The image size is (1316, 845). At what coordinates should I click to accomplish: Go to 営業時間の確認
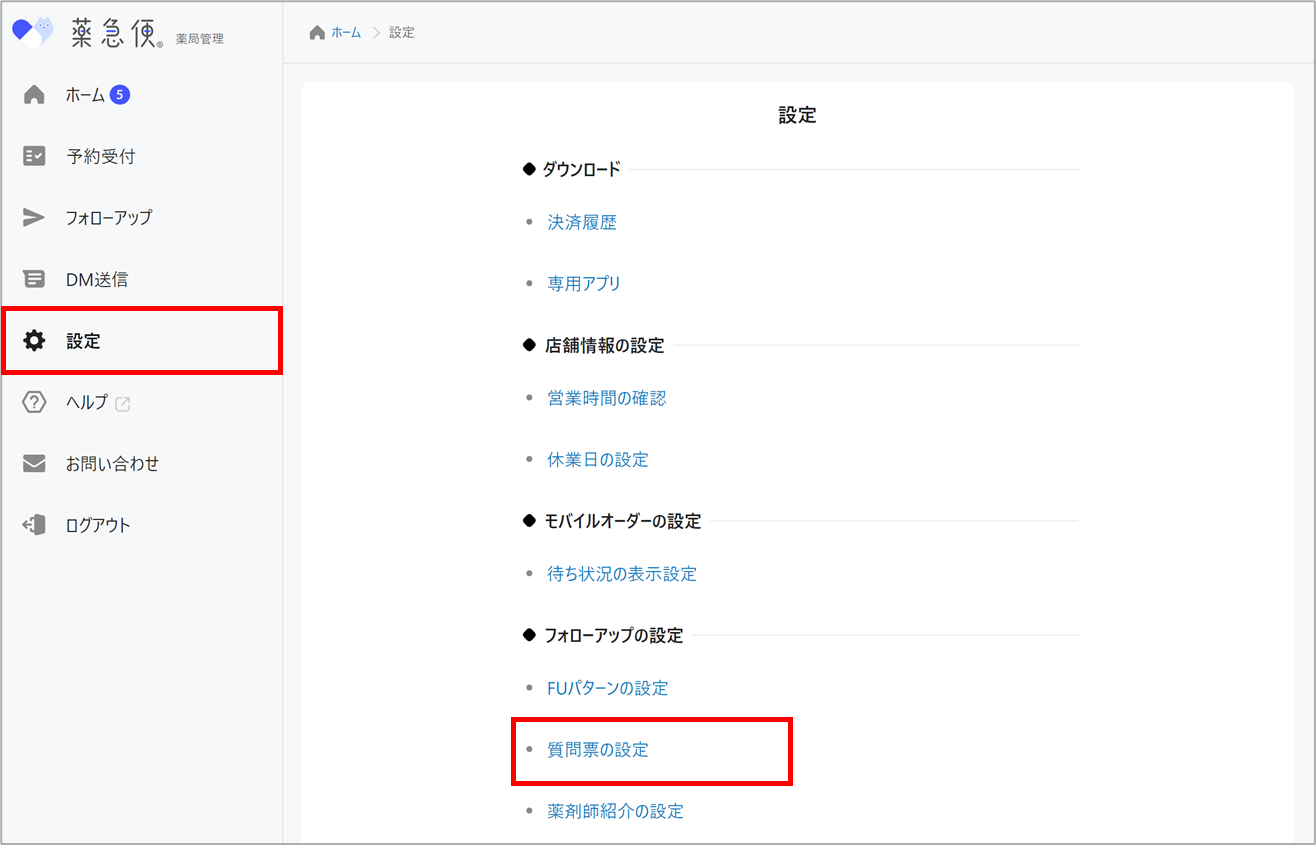click(x=606, y=398)
